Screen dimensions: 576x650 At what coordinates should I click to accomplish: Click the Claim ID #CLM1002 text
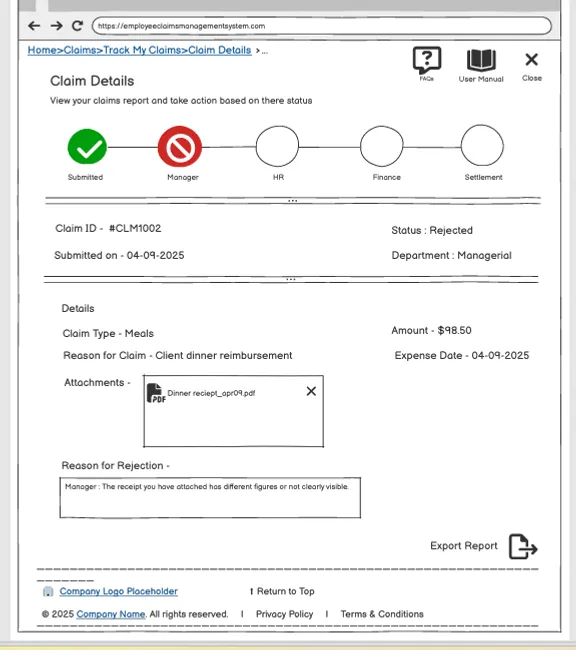point(108,228)
